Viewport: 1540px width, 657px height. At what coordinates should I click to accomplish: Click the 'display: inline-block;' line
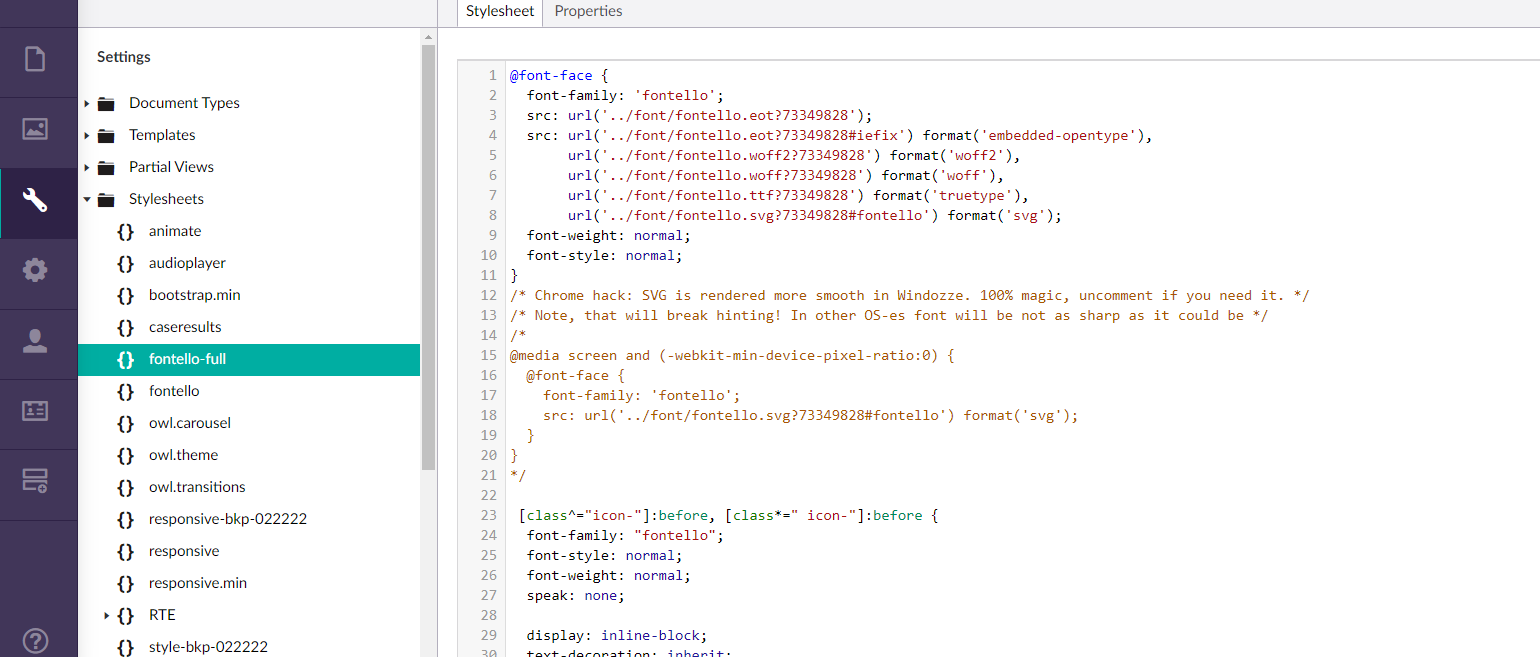coord(617,635)
